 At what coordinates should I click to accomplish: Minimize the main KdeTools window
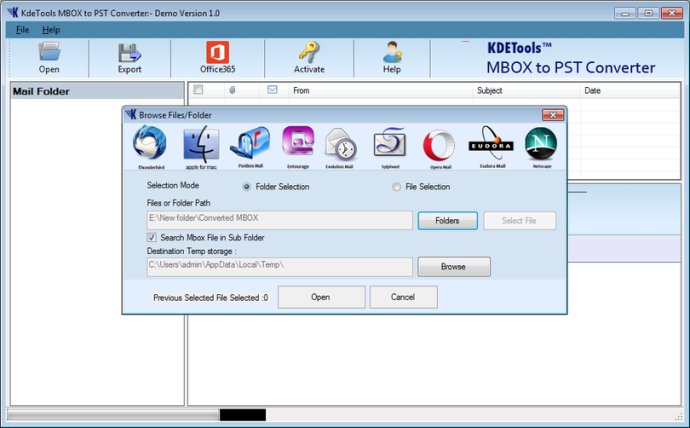click(625, 13)
